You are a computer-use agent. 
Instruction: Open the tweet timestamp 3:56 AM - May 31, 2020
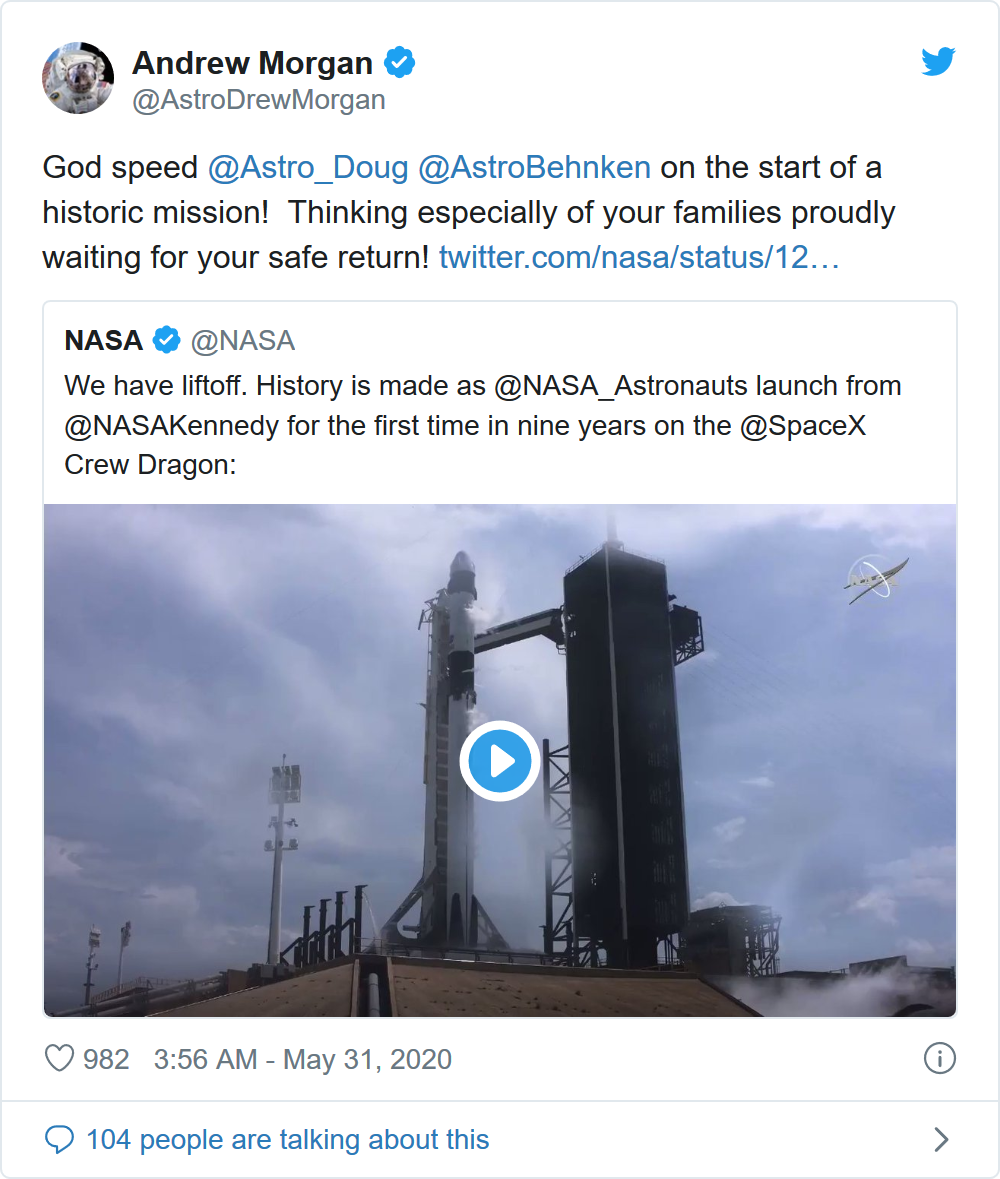(x=302, y=1059)
